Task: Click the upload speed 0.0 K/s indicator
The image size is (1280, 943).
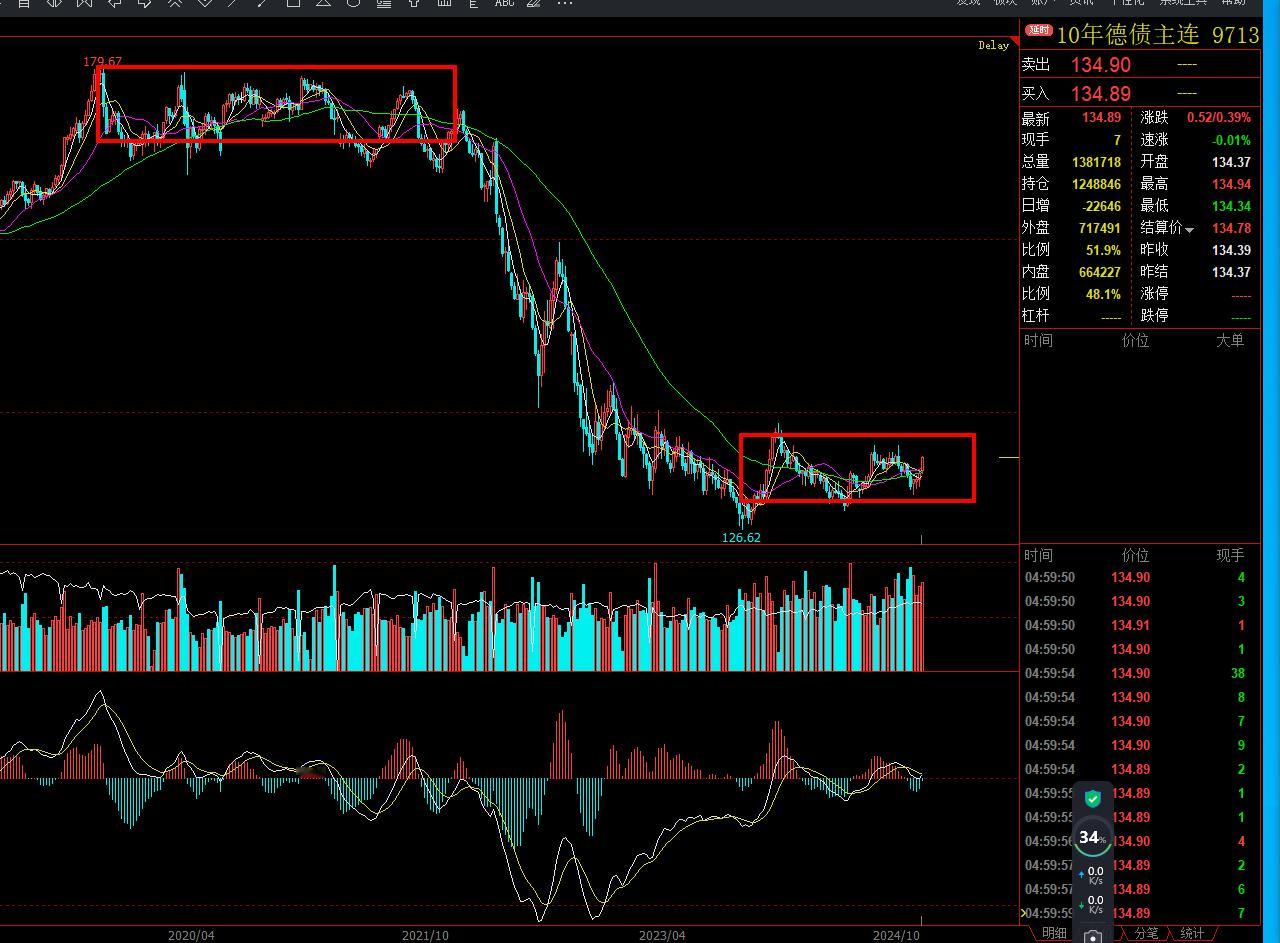Action: [x=1094, y=875]
